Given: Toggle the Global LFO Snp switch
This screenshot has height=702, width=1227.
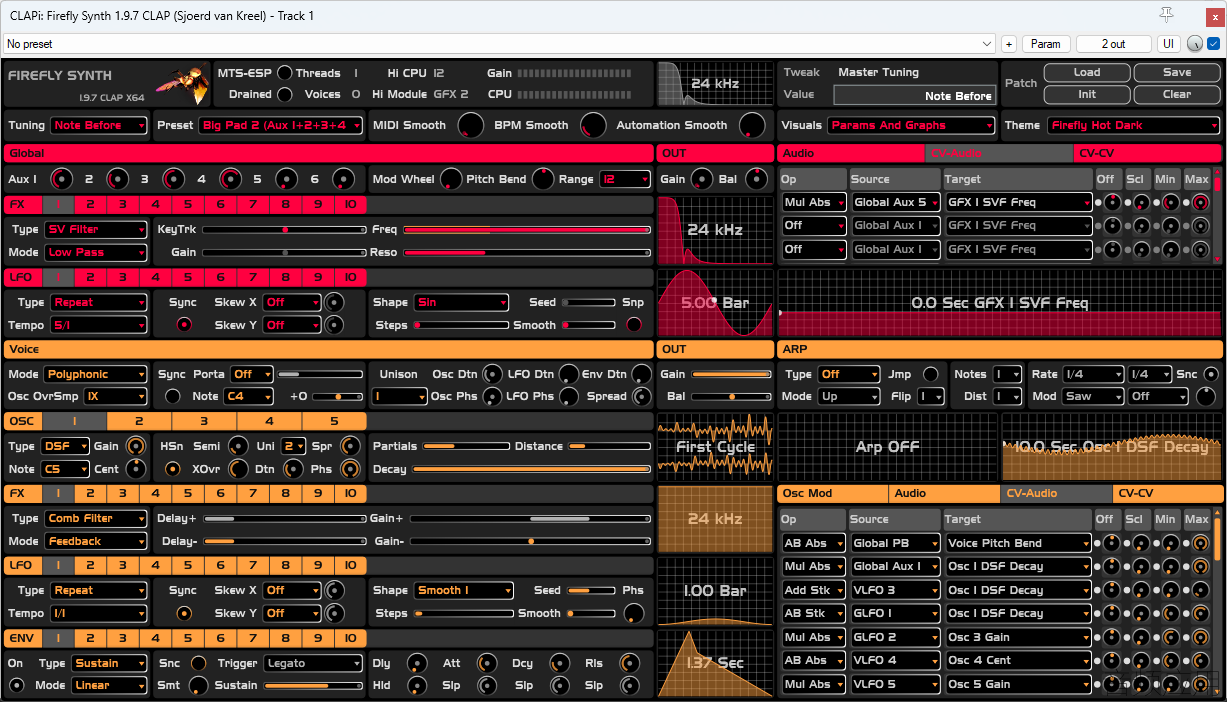Looking at the screenshot, I should [x=634, y=324].
